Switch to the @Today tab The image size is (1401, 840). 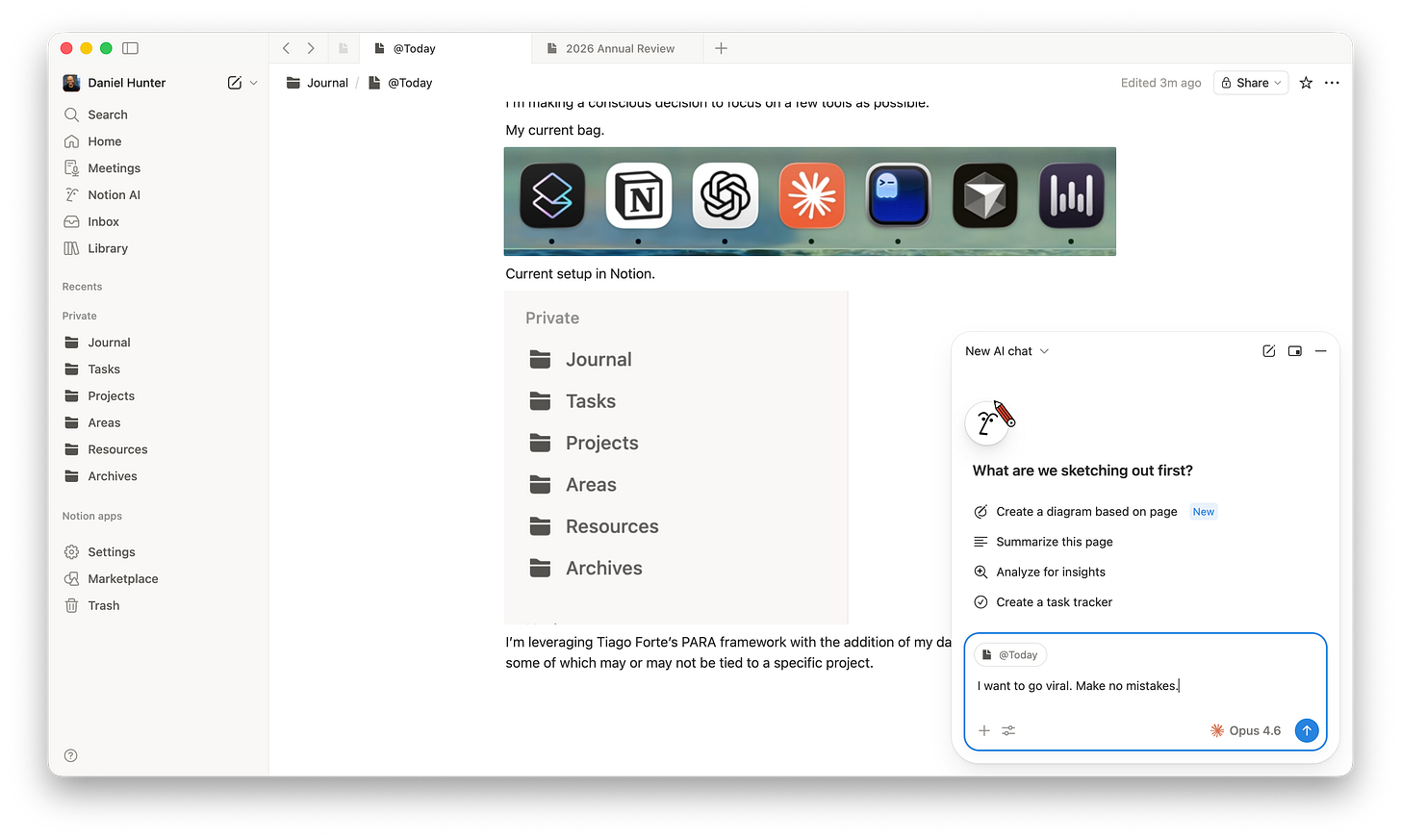point(446,48)
